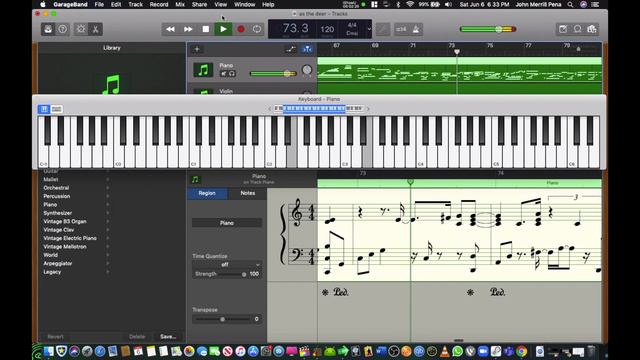
Task: Open the Record menu
Action: coord(159,4)
